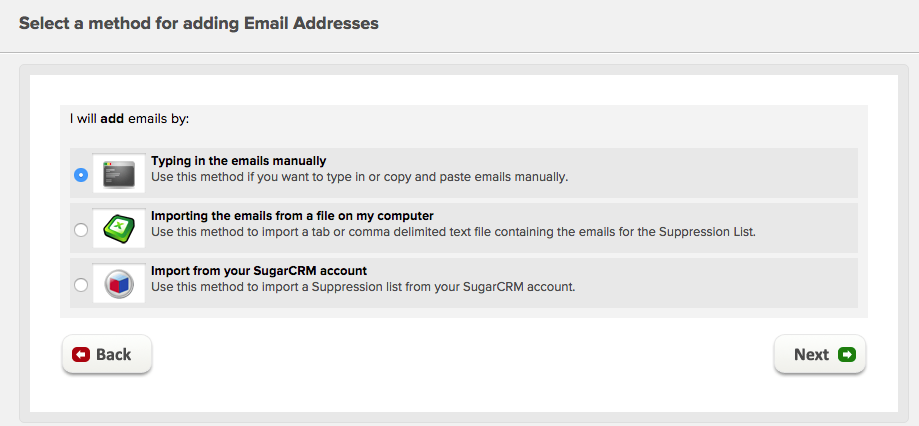Select the 'Typing in the emails manually' radio button
The width and height of the screenshot is (919, 426).
click(81, 175)
